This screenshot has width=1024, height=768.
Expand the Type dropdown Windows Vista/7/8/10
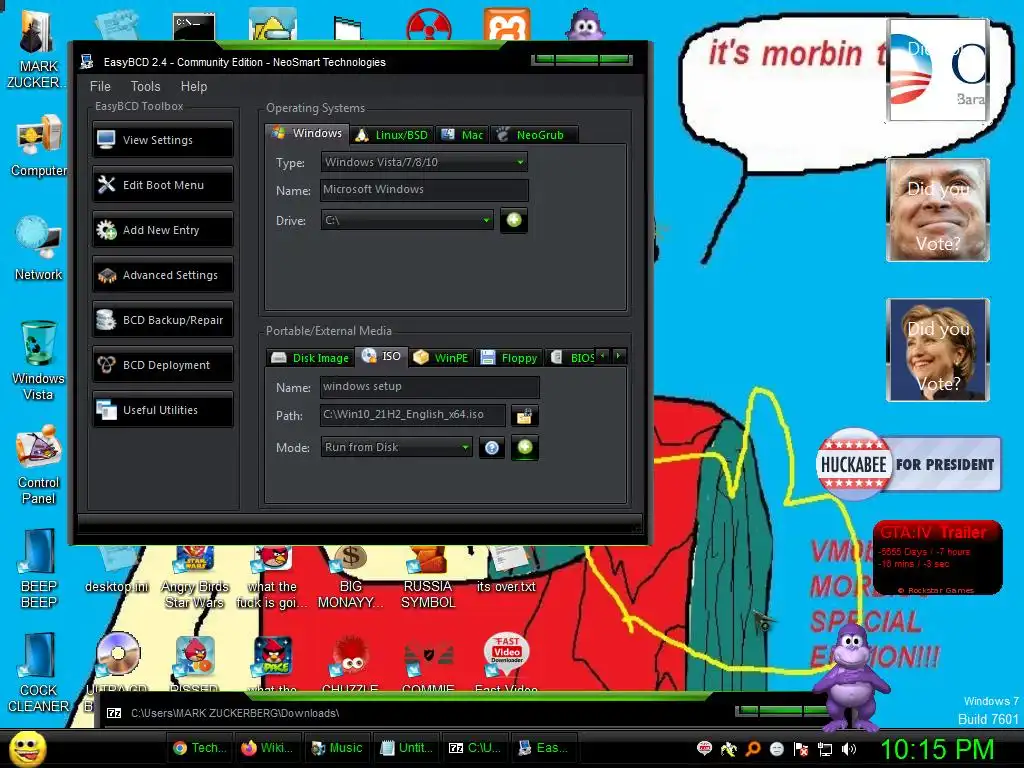[424, 162]
